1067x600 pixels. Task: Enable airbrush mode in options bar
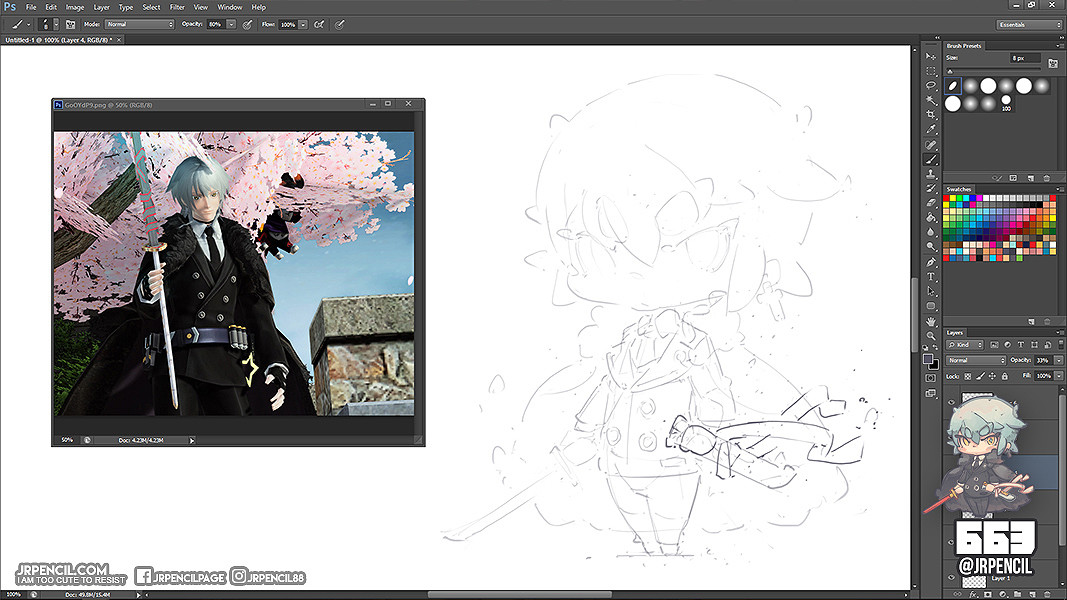coord(319,24)
